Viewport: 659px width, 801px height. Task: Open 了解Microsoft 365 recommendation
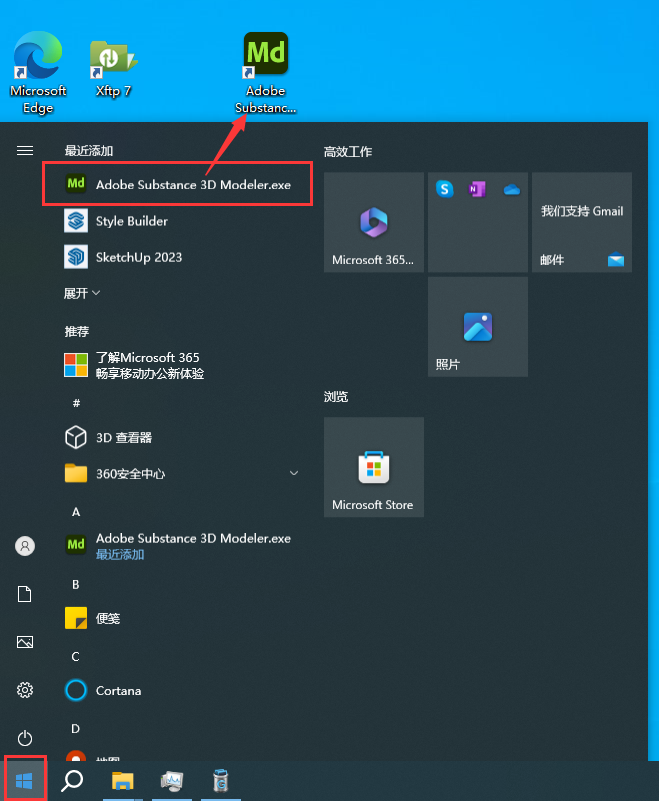(177, 365)
